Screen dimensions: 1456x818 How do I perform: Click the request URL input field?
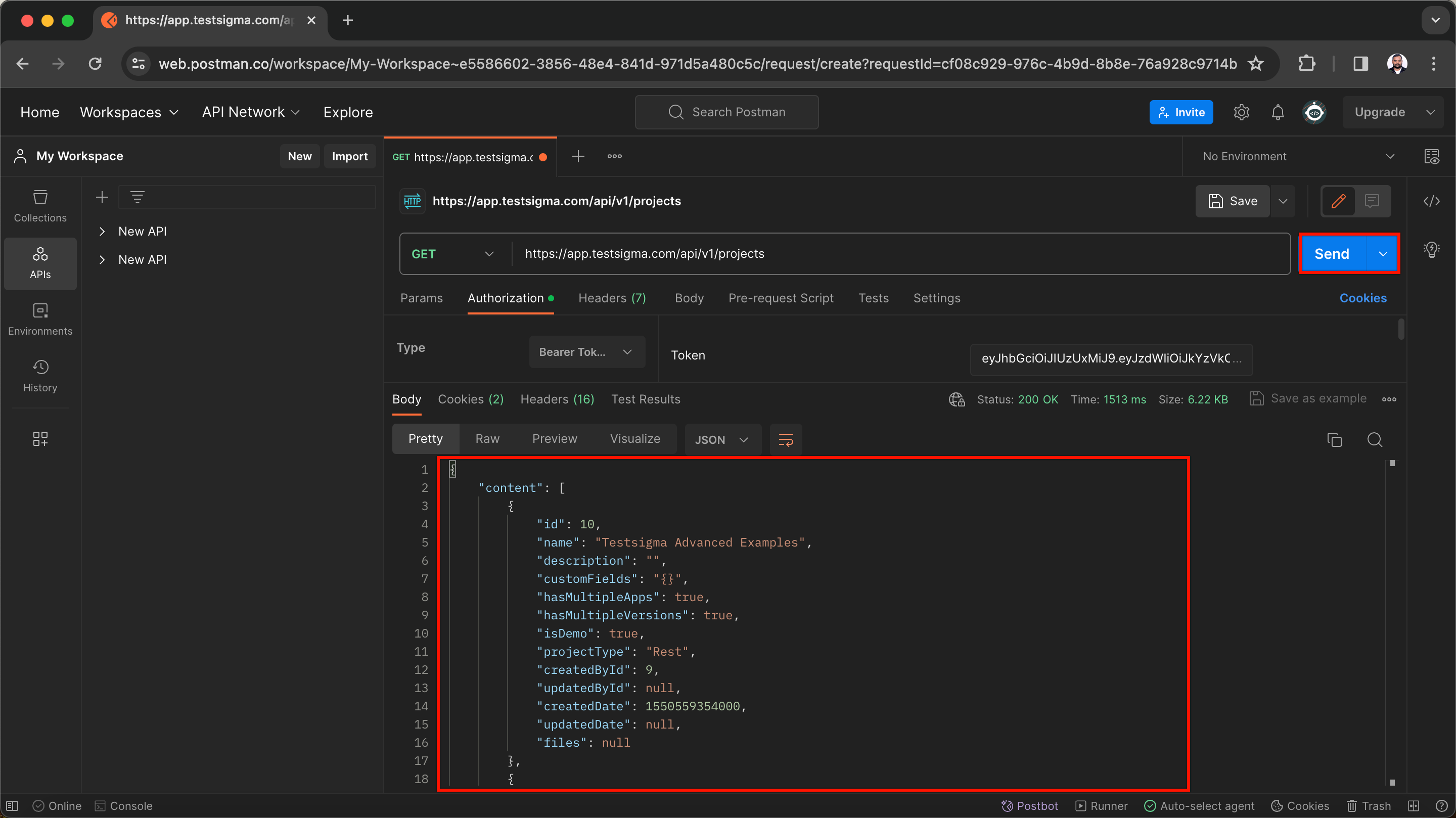[899, 254]
